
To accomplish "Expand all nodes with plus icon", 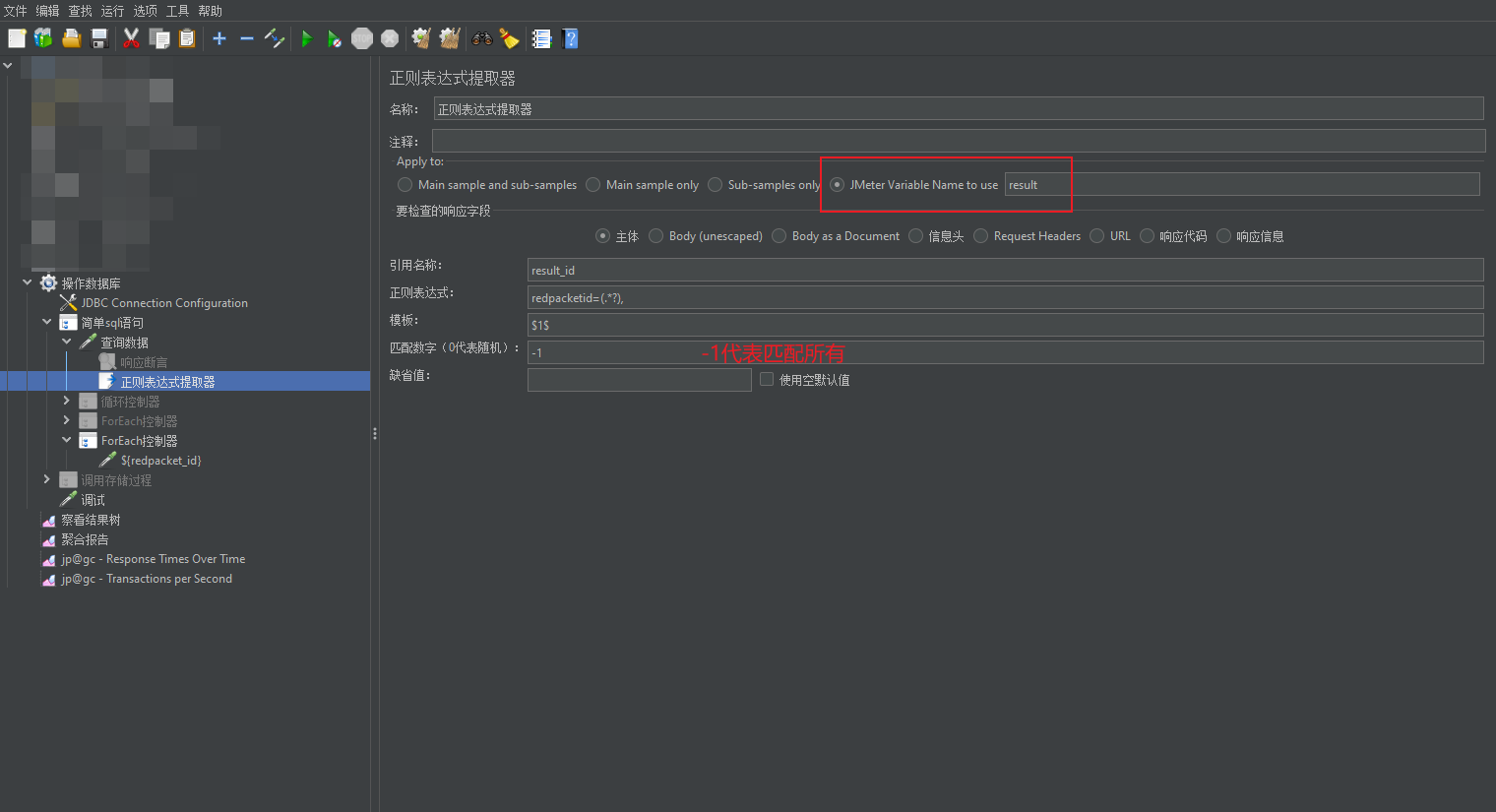I will 219,38.
